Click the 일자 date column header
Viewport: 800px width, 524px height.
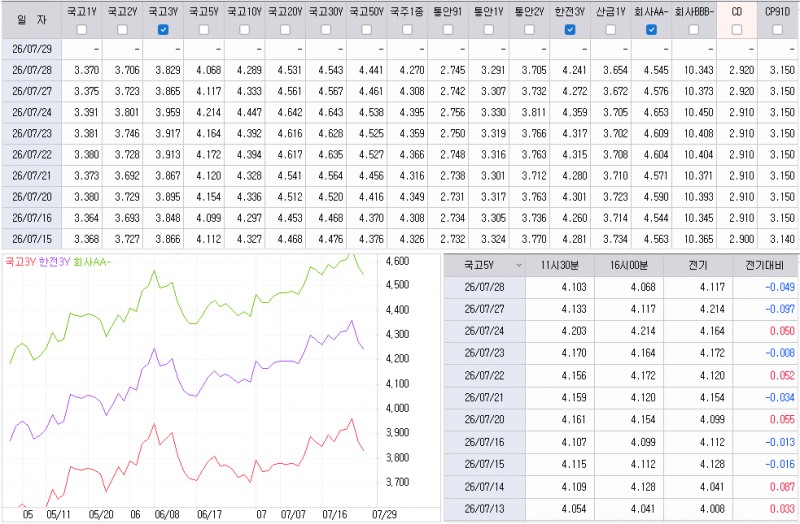pos(32,20)
